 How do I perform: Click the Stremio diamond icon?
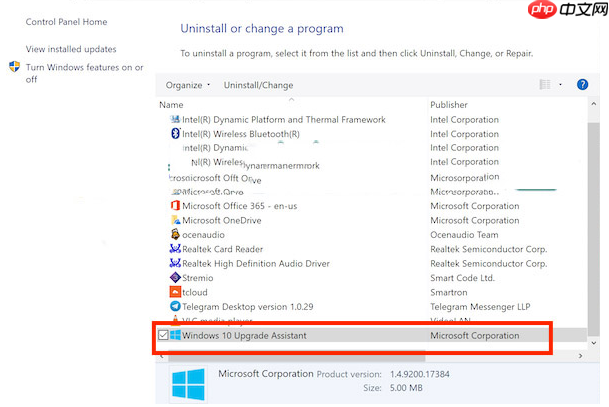[175, 277]
